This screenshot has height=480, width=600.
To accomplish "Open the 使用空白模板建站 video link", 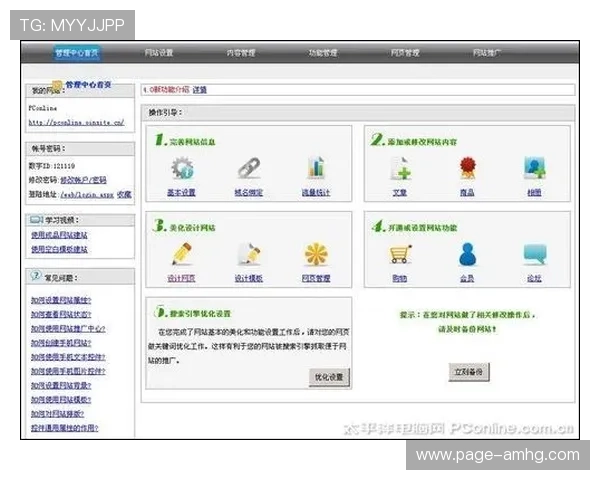I will point(59,250).
